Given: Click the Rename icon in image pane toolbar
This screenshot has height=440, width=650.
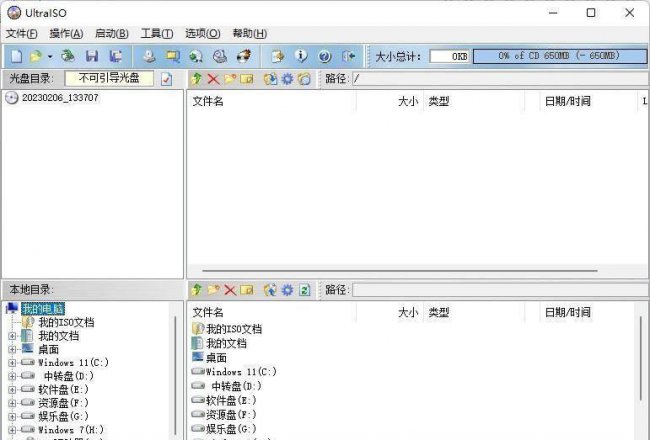Looking at the screenshot, I should (x=247, y=79).
